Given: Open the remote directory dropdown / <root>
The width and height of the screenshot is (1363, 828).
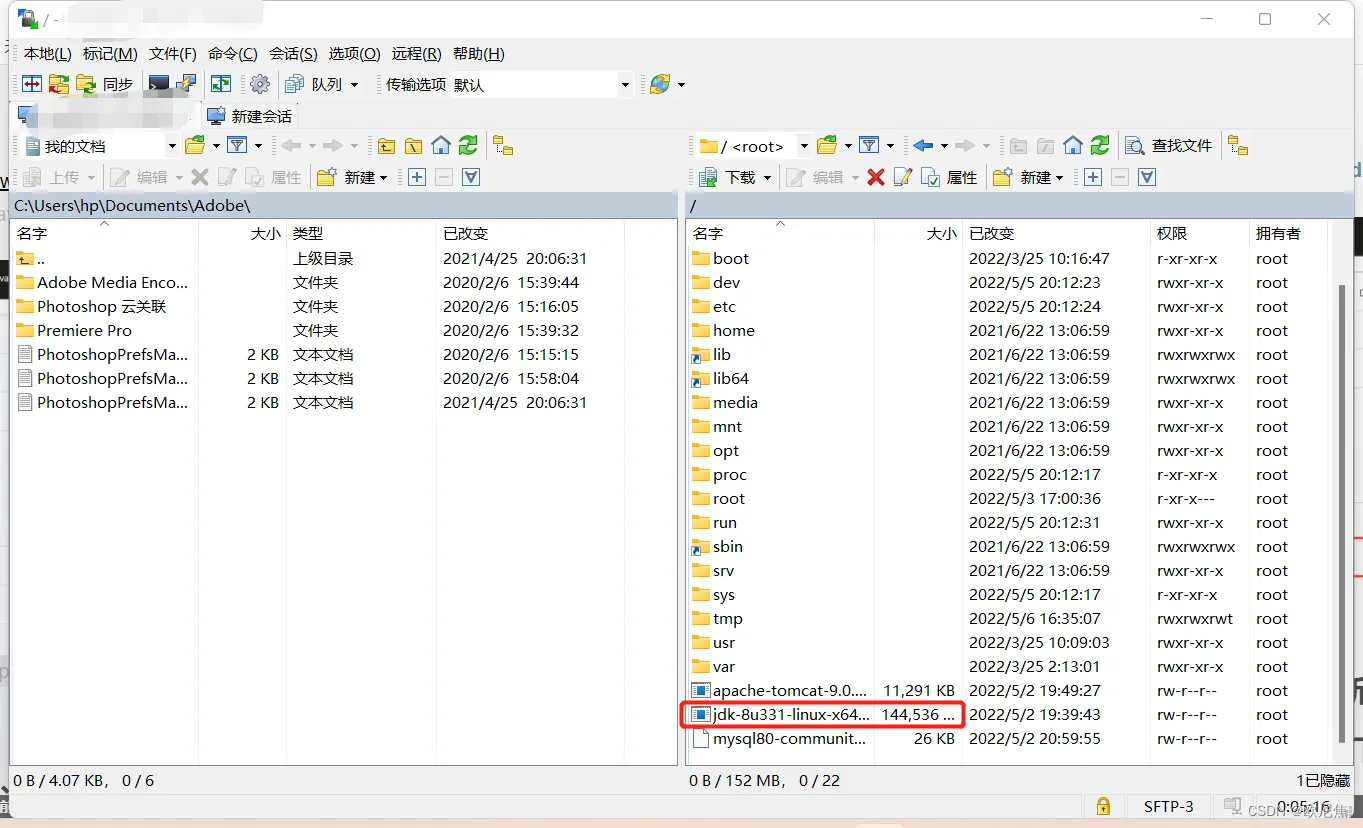Looking at the screenshot, I should point(754,146).
